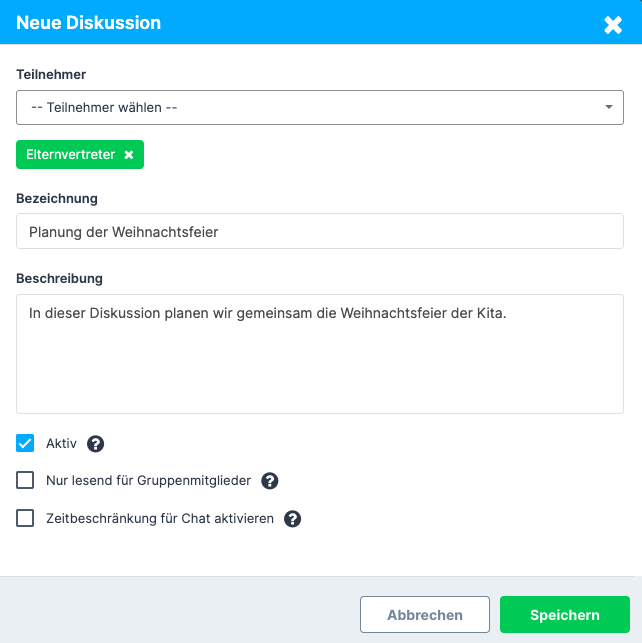Enable Nur lesend für Gruppenmitglieder checkbox
This screenshot has height=643, width=642.
pyautogui.click(x=26, y=481)
